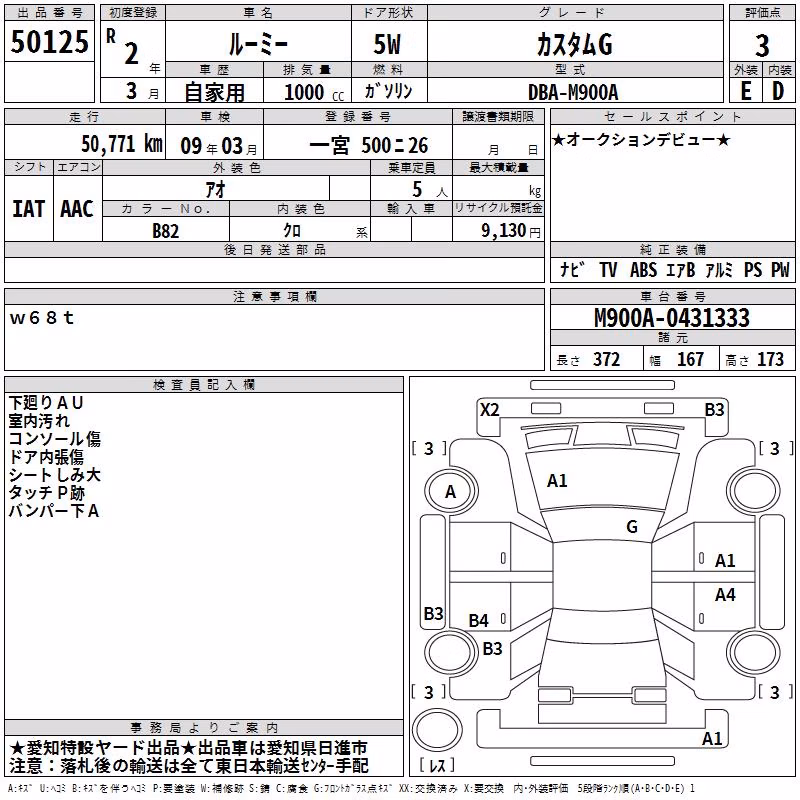
Task: Click the interior grade D
Action: point(778,91)
